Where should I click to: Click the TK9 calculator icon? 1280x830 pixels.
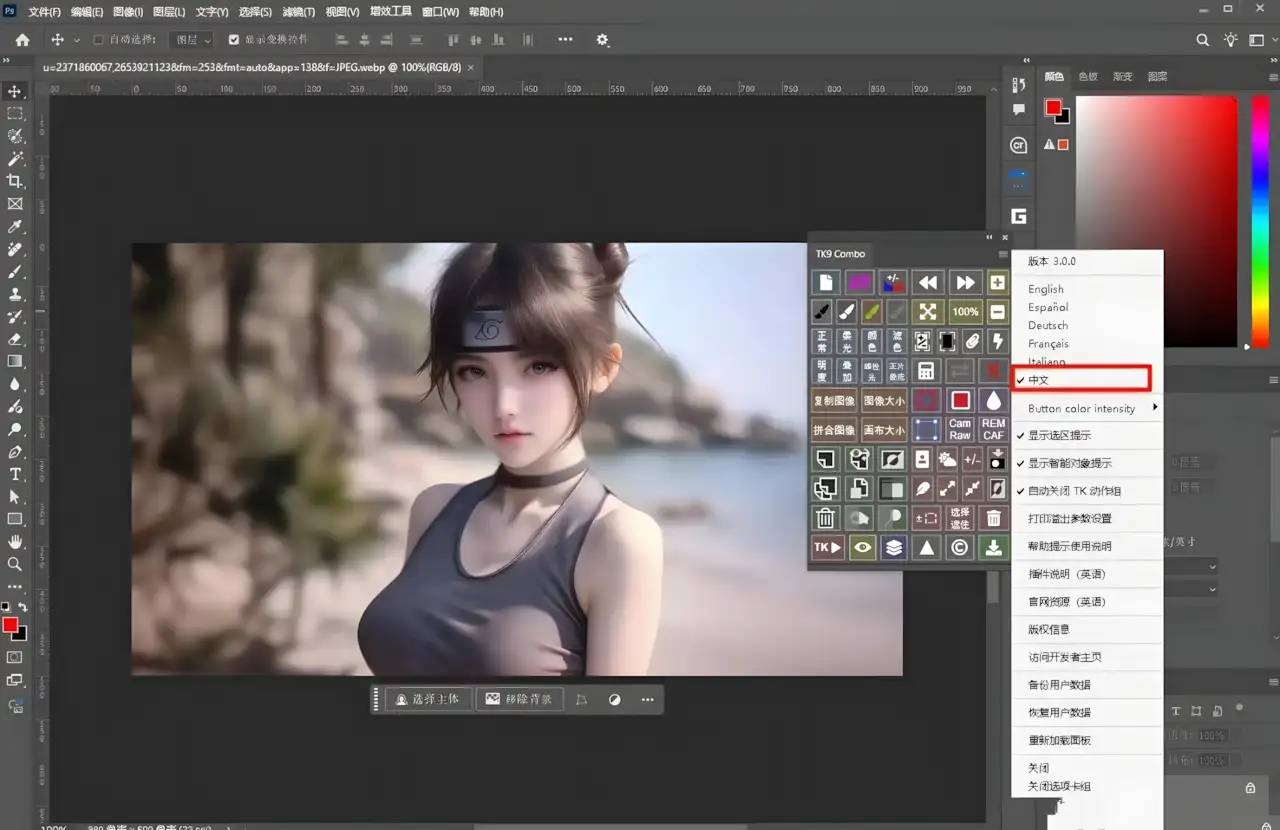pos(926,371)
